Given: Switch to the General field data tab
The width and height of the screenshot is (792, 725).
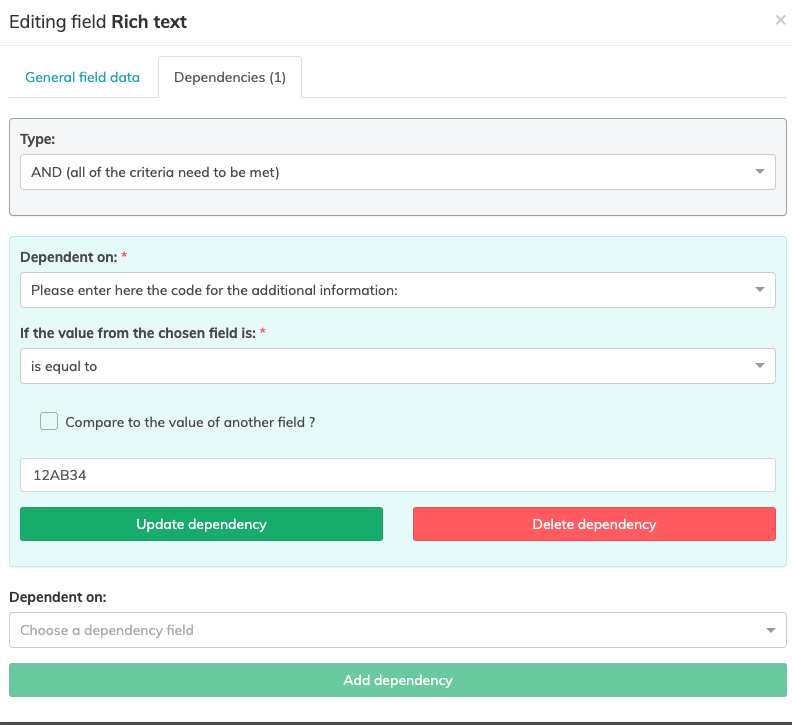Looking at the screenshot, I should pyautogui.click(x=82, y=77).
